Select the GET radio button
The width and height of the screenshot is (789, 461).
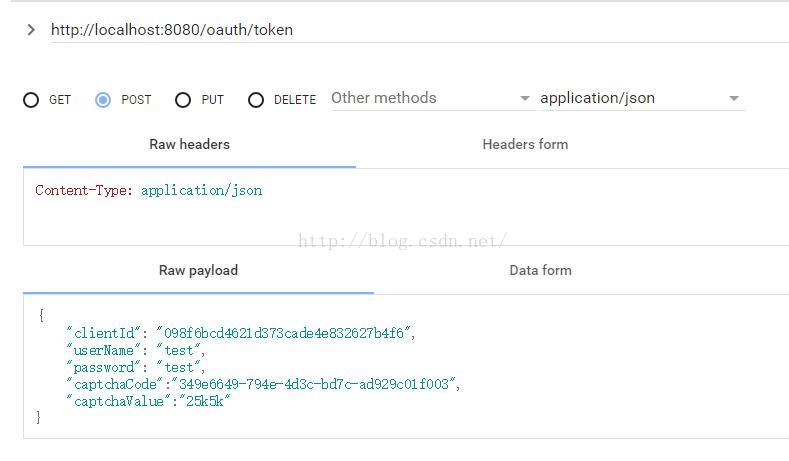[31, 100]
